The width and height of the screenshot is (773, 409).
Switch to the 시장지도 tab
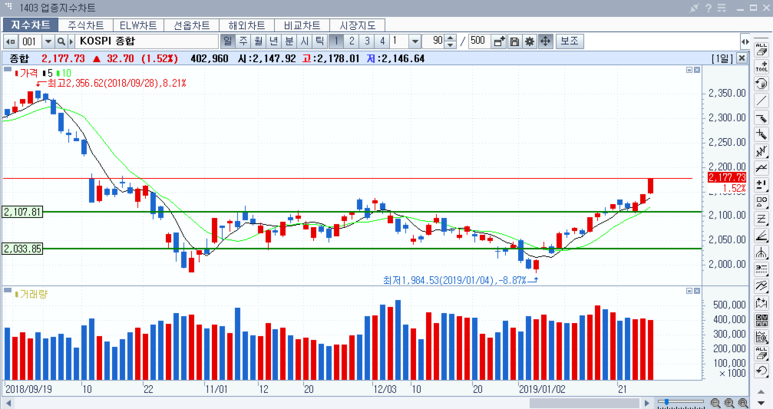[x=357, y=25]
